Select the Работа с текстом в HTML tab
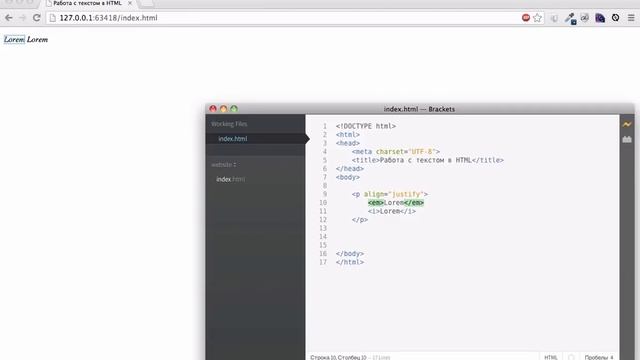The image size is (640, 360). [x=87, y=3]
